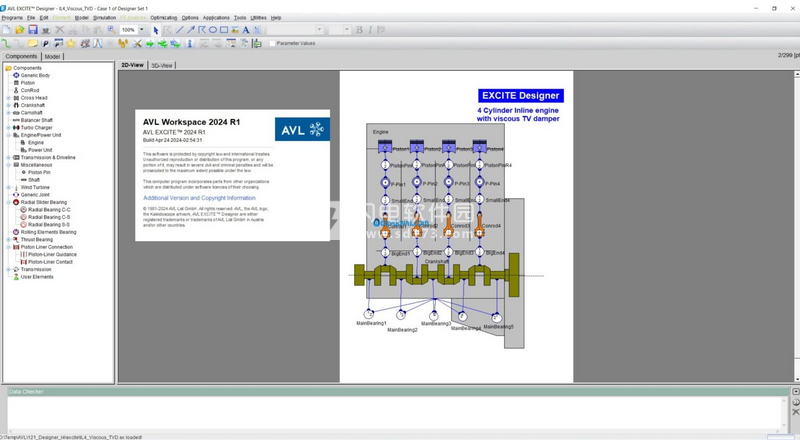
Task: Select the Insert Image tool
Action: click(x=235, y=30)
